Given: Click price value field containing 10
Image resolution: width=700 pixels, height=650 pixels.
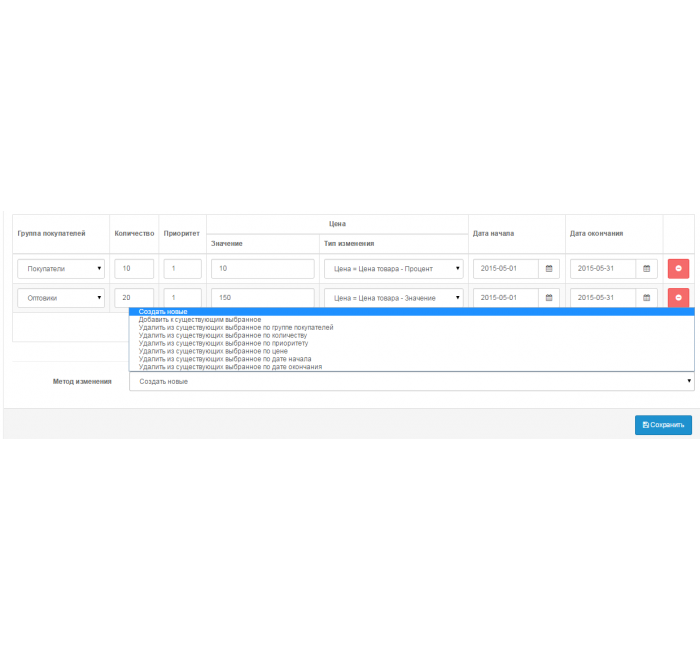Looking at the screenshot, I should (262, 269).
